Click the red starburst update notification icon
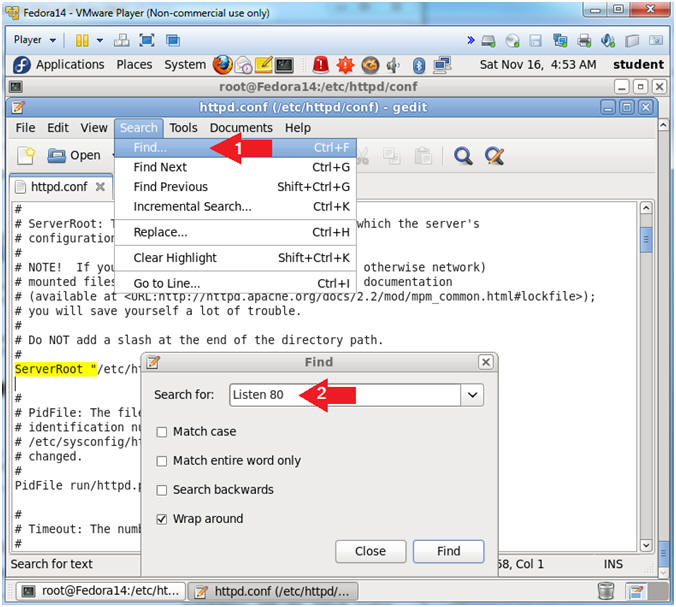Image resolution: width=676 pixels, height=607 pixels. click(345, 65)
